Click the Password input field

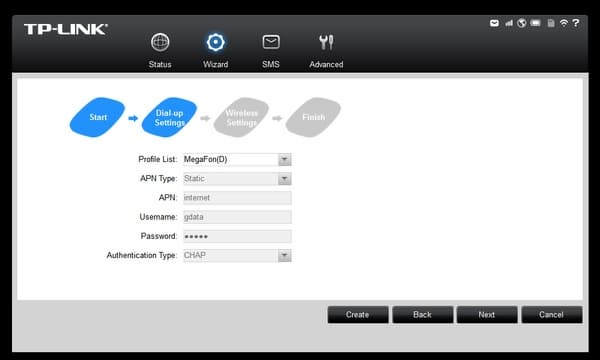tap(237, 236)
